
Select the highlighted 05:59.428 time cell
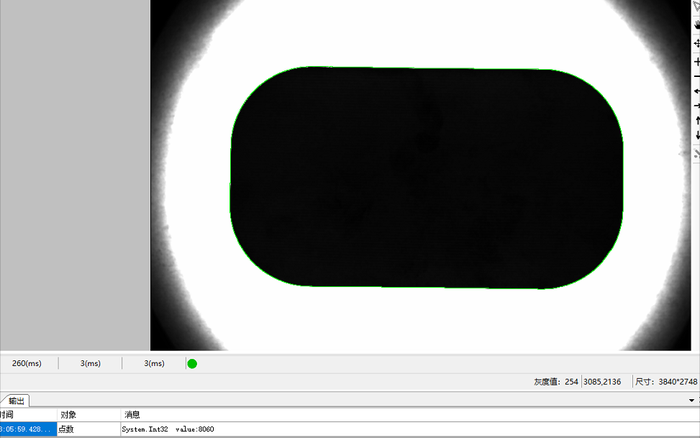(28, 429)
